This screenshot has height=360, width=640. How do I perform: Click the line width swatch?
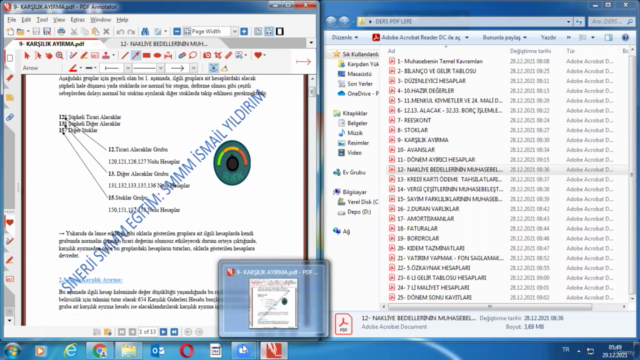89,68
